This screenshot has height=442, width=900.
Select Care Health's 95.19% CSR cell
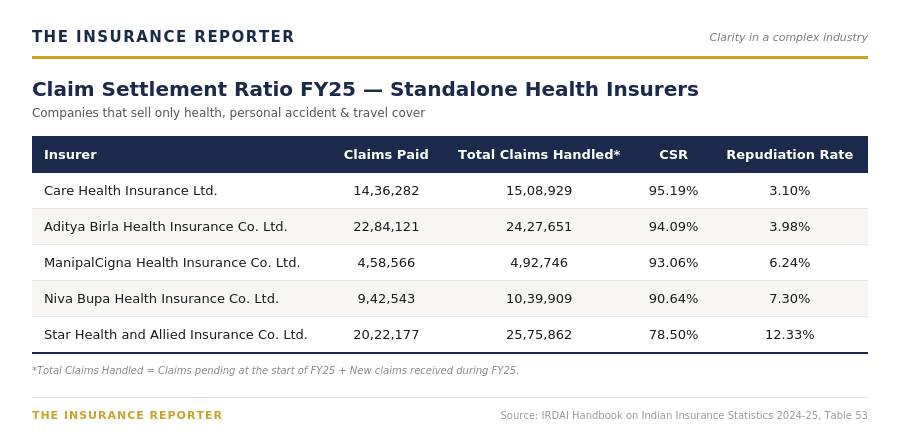point(673,191)
